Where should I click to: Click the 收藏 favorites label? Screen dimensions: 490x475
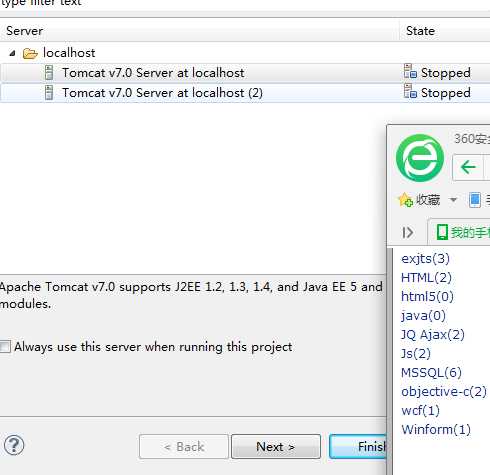coord(428,200)
